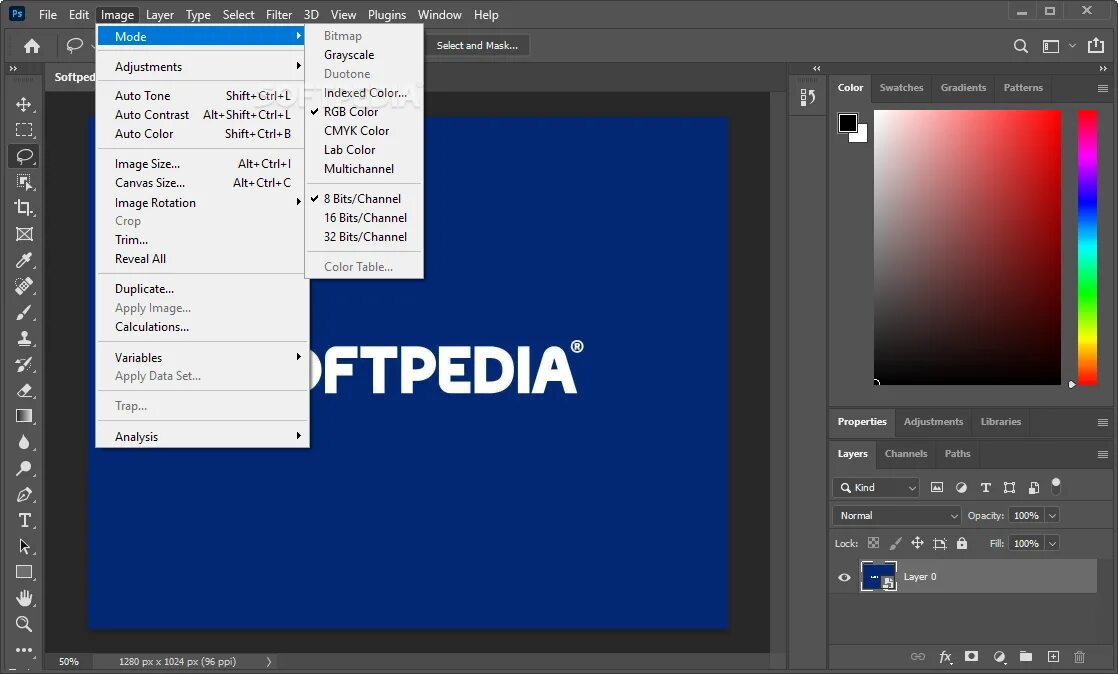The height and width of the screenshot is (674, 1118).
Task: Check the 32 Bits/Channel option
Action: coord(364,237)
